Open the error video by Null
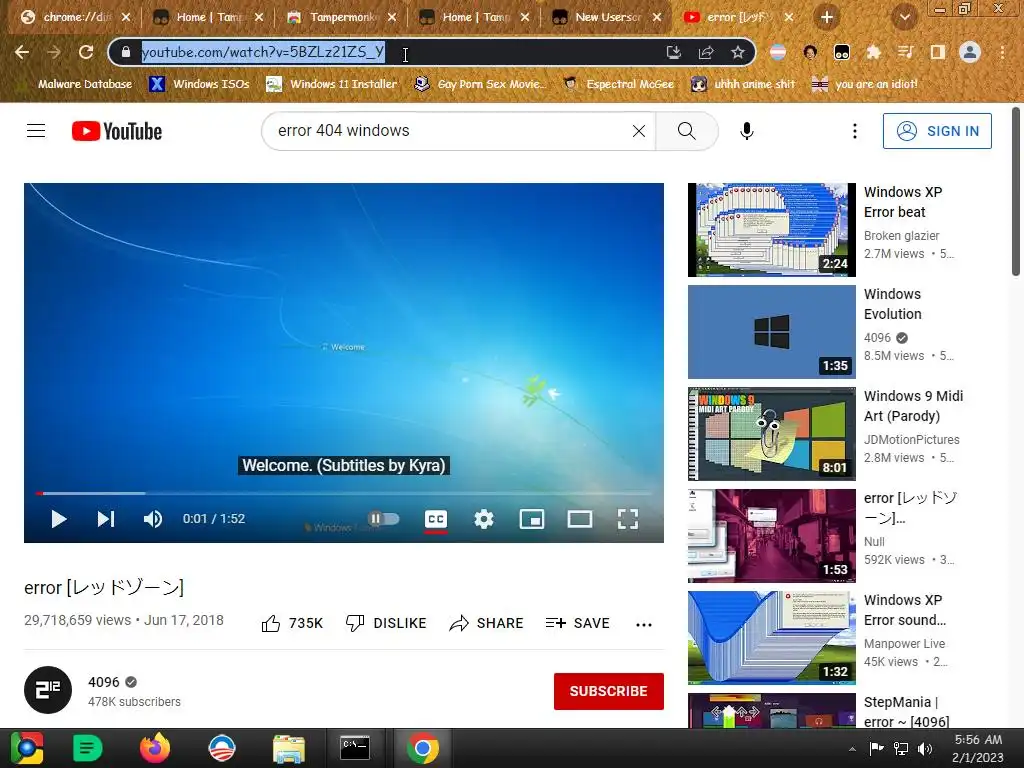 [x=771, y=536]
